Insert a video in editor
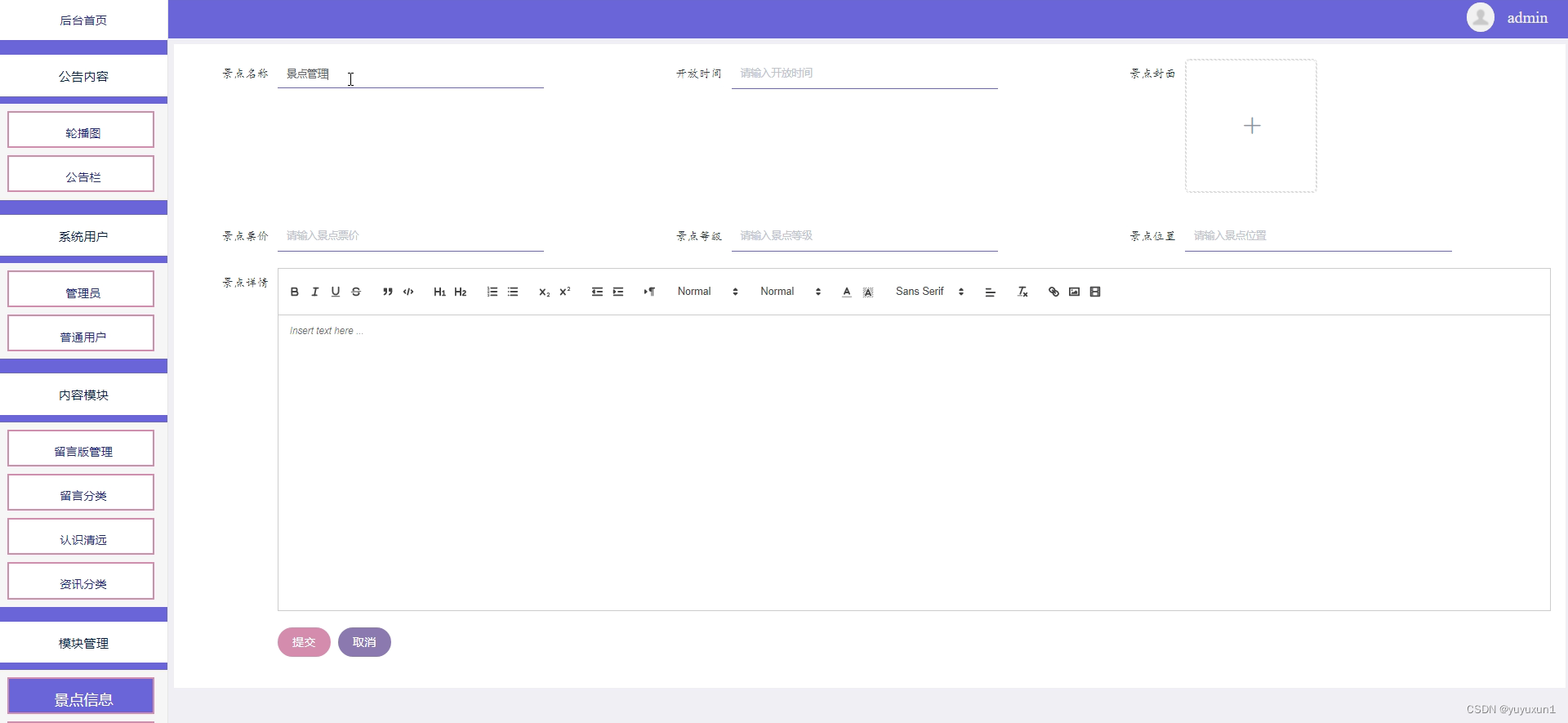1568x723 pixels. (x=1095, y=292)
